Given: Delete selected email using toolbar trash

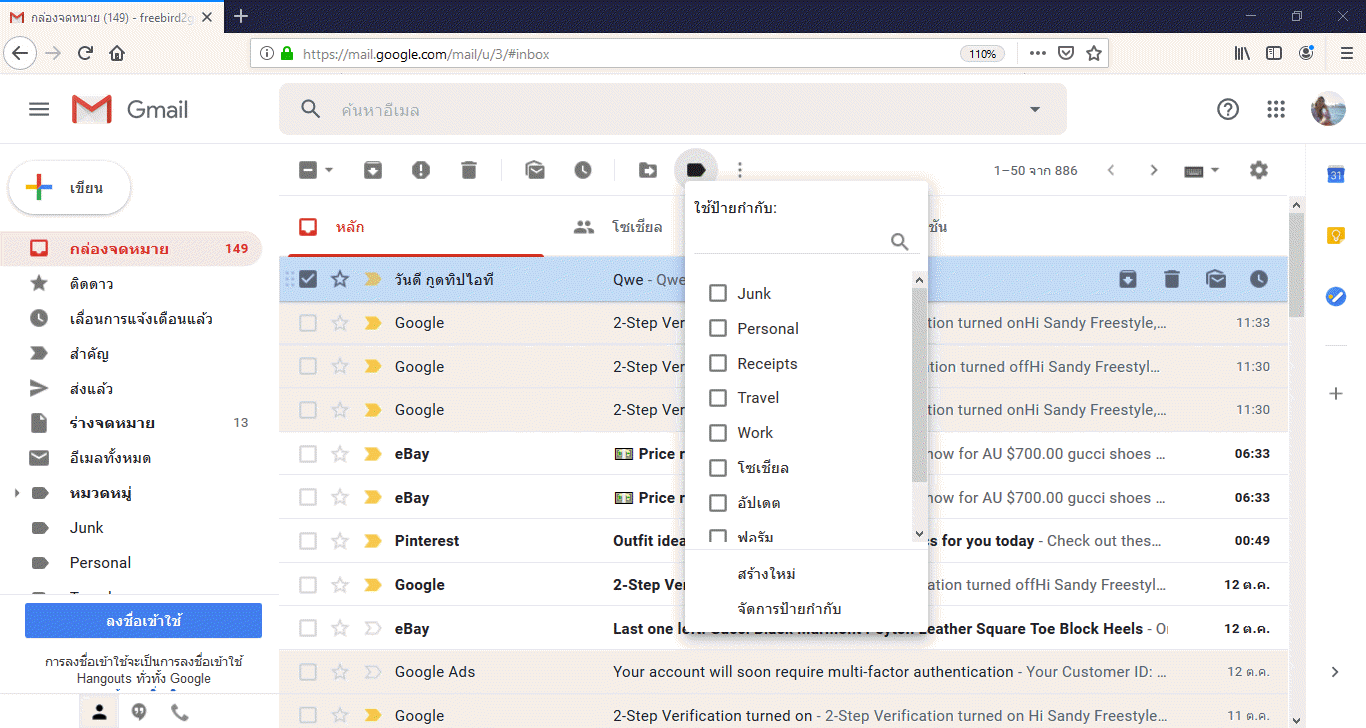Looking at the screenshot, I should click(469, 170).
